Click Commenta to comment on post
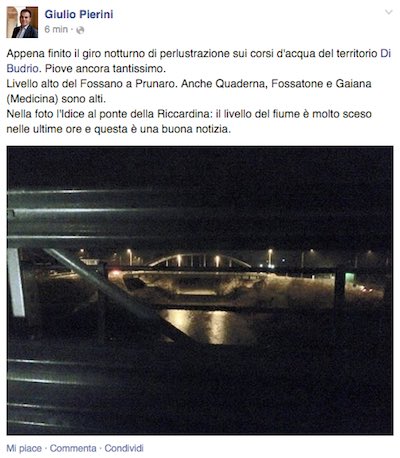 tap(73, 448)
